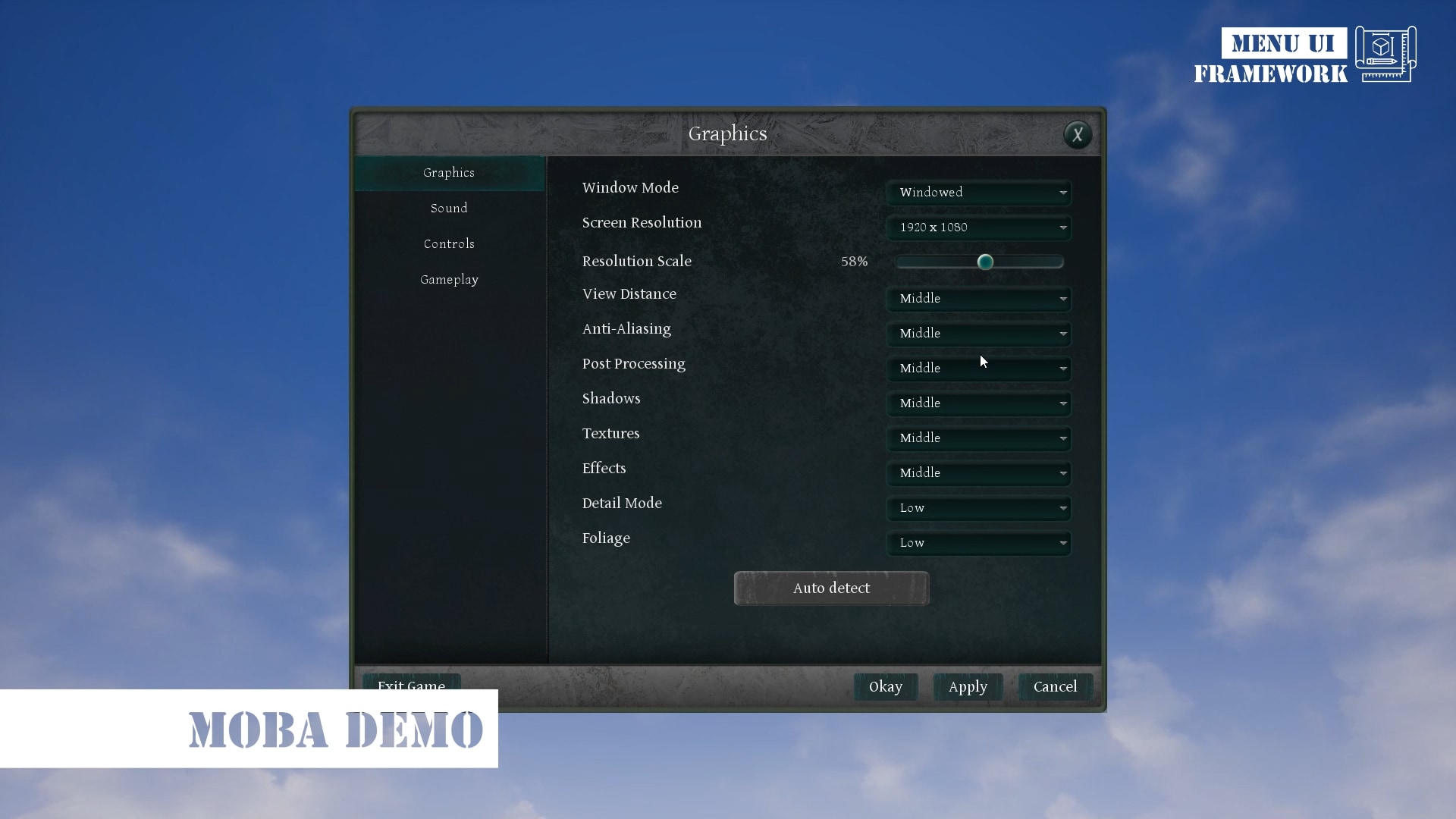Viewport: 1456px width, 819px height.
Task: Change the View Distance setting
Action: [x=979, y=298]
